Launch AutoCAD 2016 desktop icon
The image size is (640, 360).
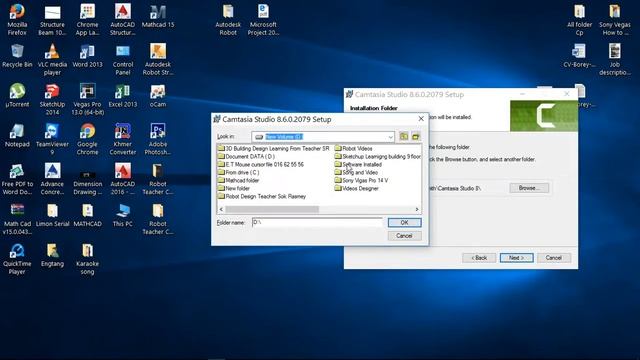pyautogui.click(x=122, y=179)
